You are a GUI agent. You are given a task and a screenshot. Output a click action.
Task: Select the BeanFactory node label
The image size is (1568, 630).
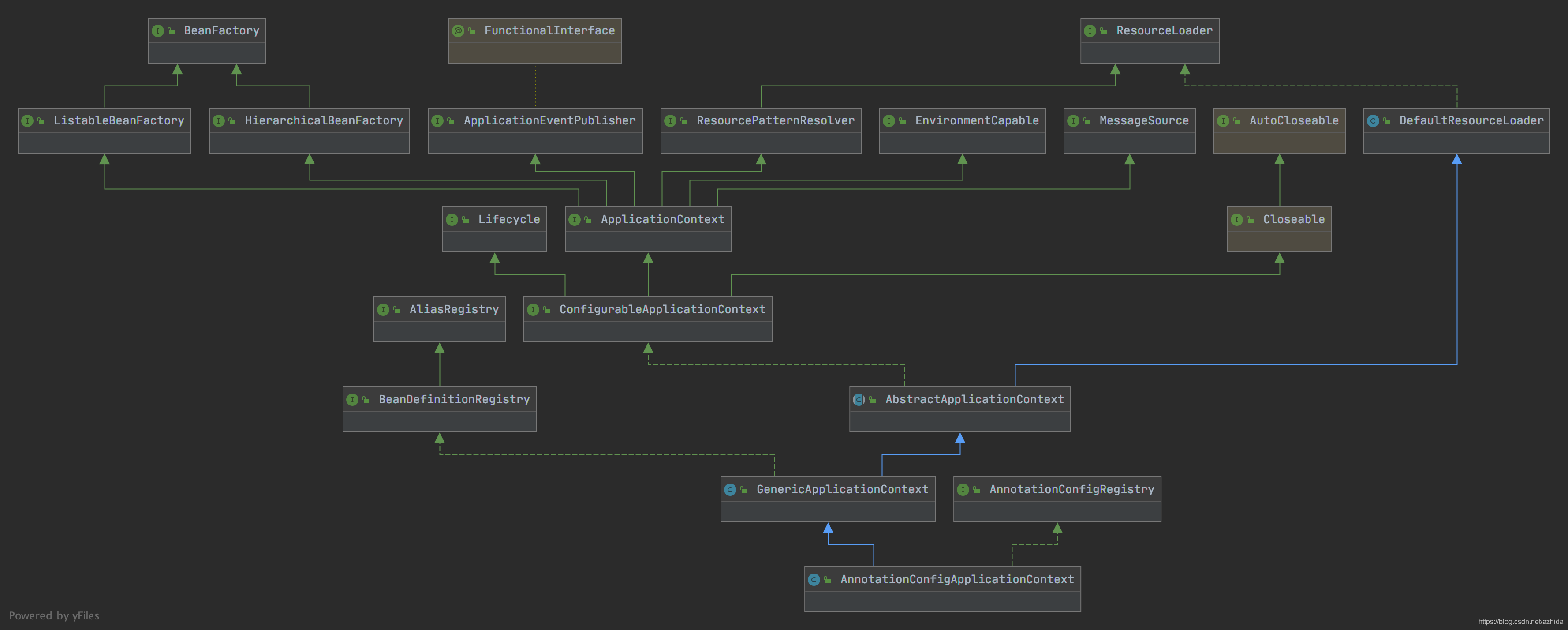pyautogui.click(x=221, y=30)
